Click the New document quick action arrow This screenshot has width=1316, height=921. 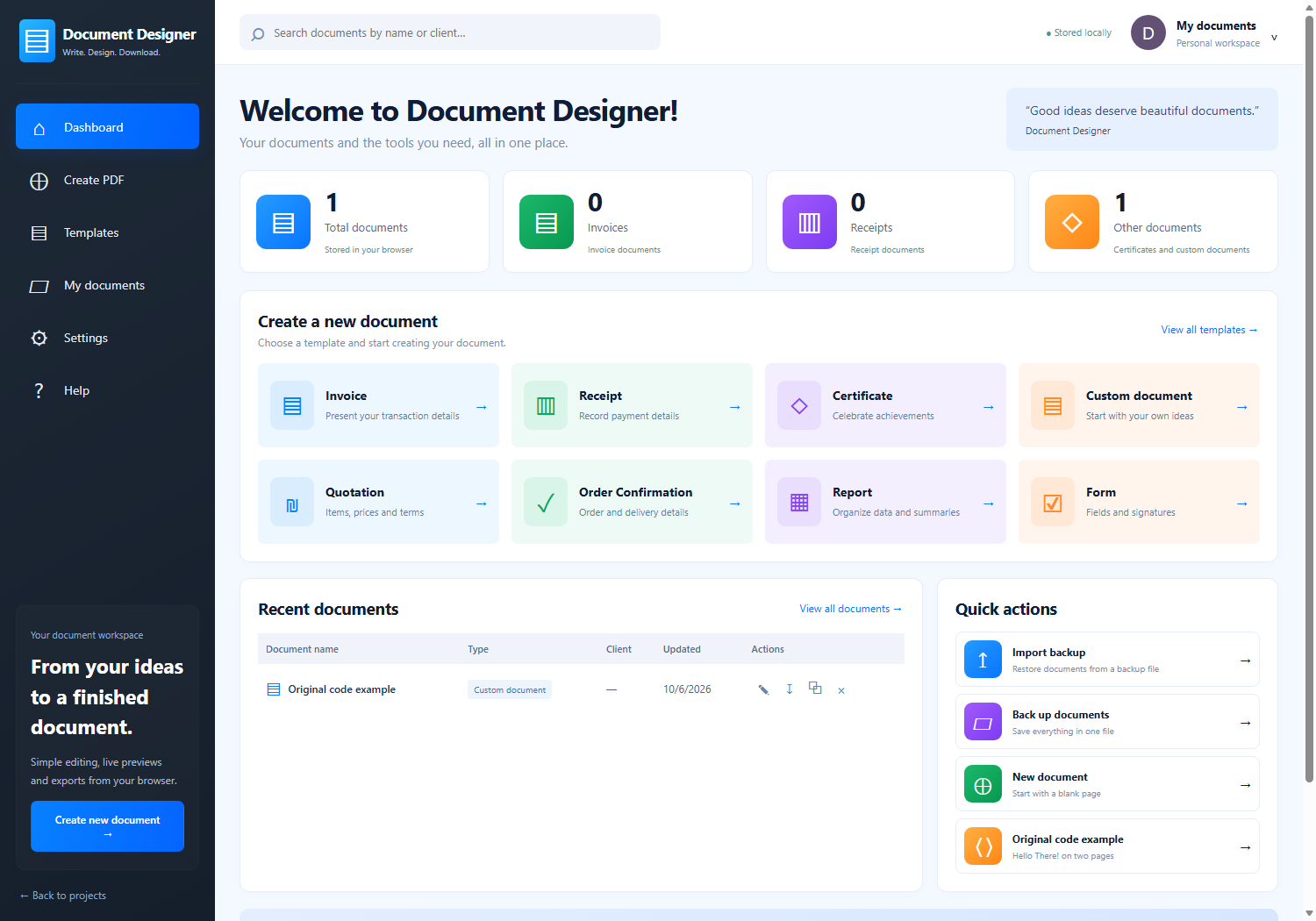tap(1245, 785)
